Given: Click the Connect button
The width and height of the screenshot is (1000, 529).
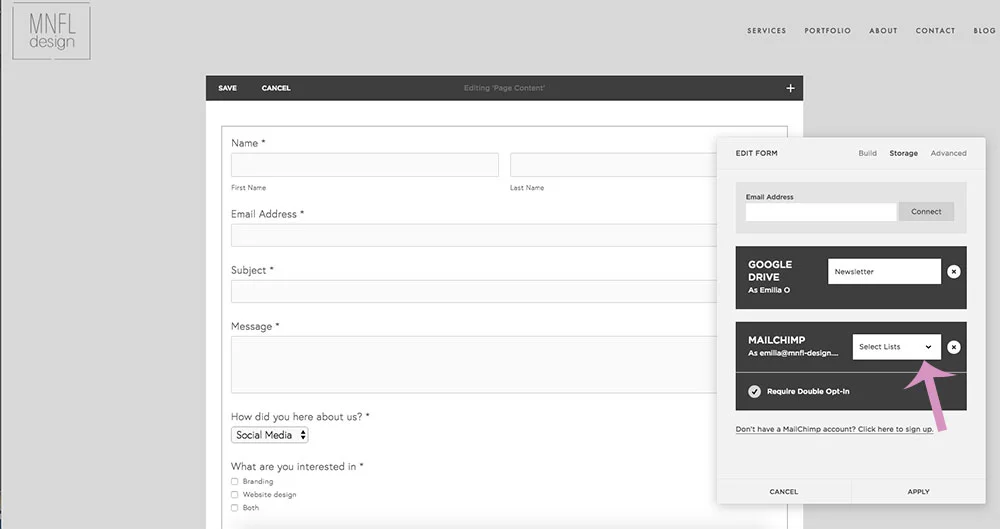Looking at the screenshot, I should (926, 212).
